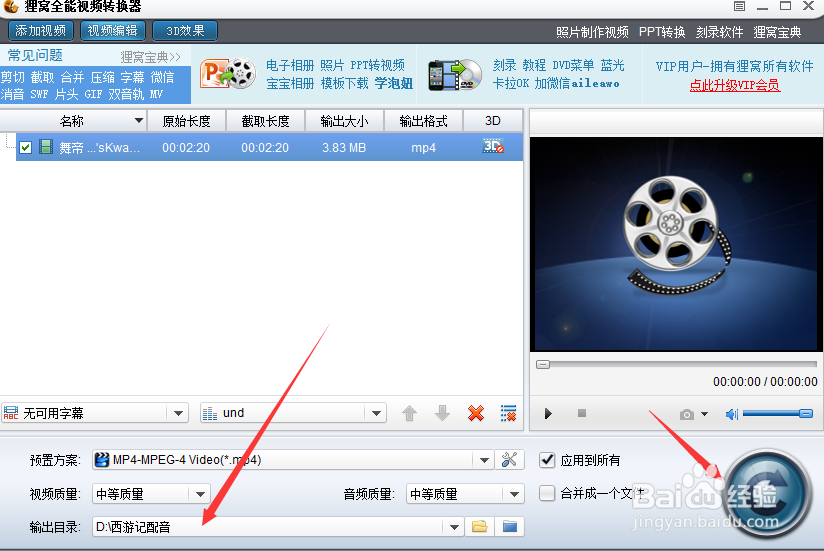
Task: Start conversion with the round convert button
Action: pos(766,494)
